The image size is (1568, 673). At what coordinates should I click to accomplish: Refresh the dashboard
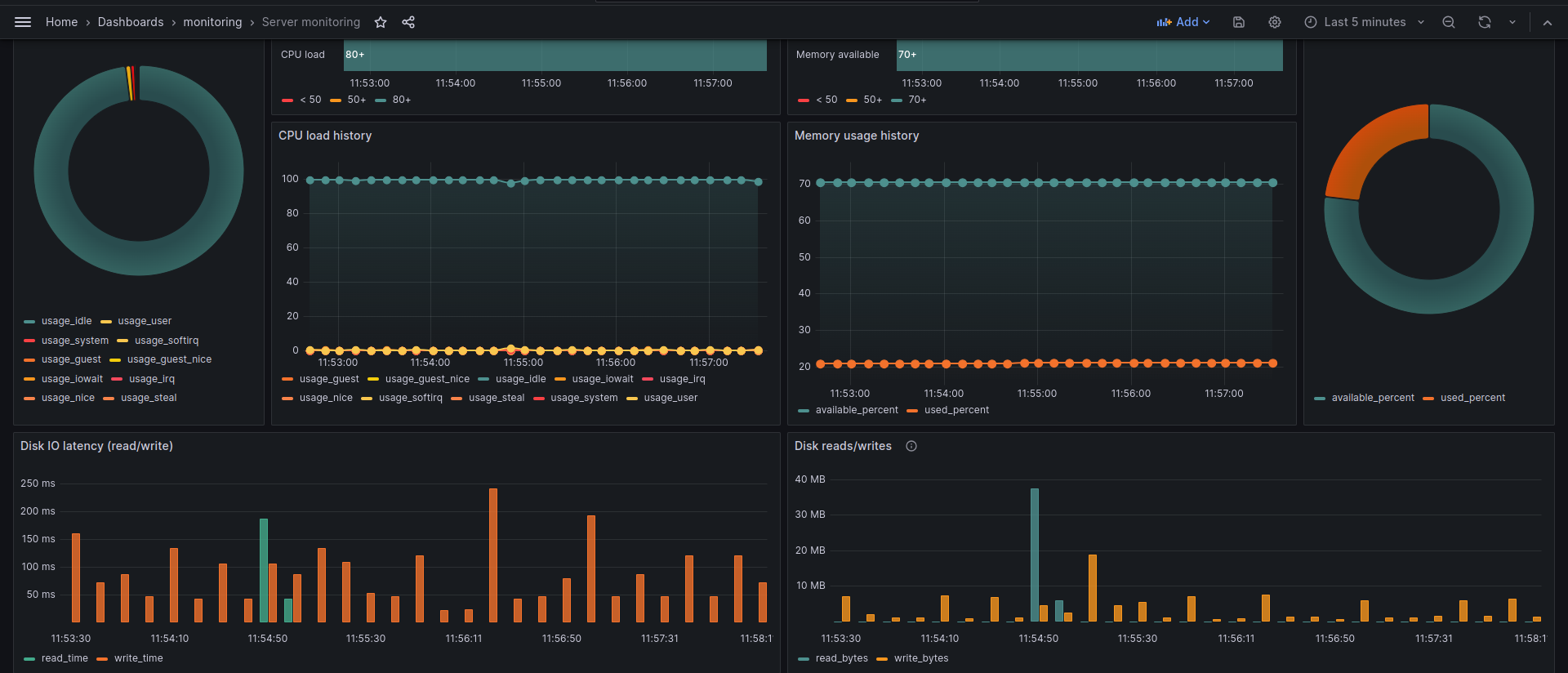1485,22
